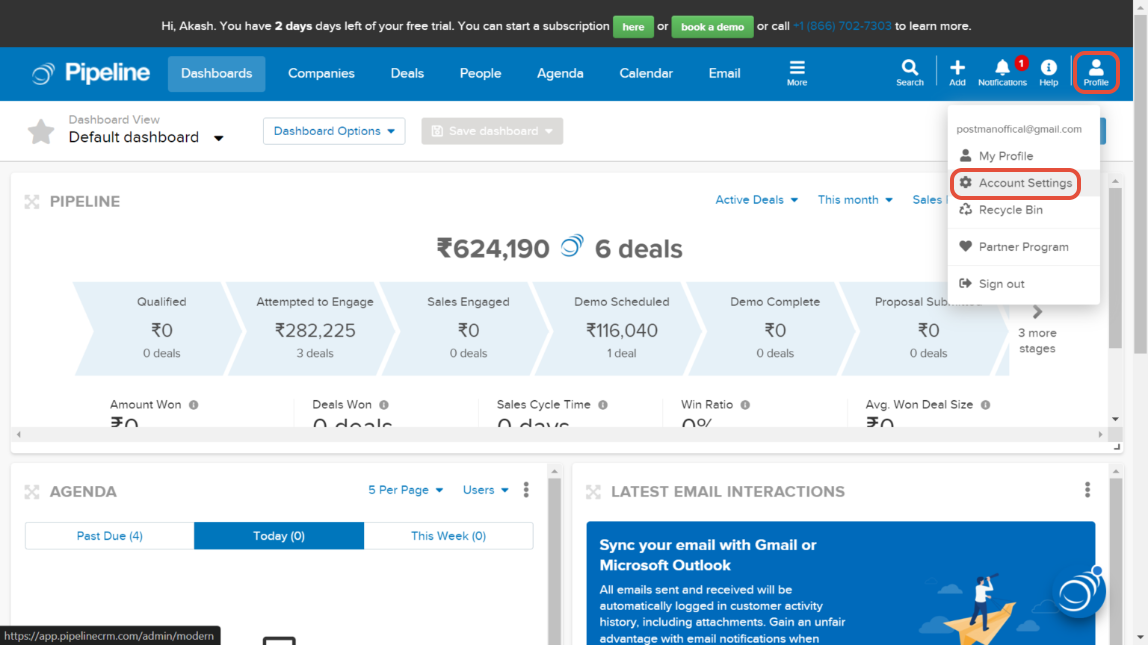This screenshot has width=1148, height=645.
Task: Open Agenda panel three-dot options
Action: (x=526, y=490)
